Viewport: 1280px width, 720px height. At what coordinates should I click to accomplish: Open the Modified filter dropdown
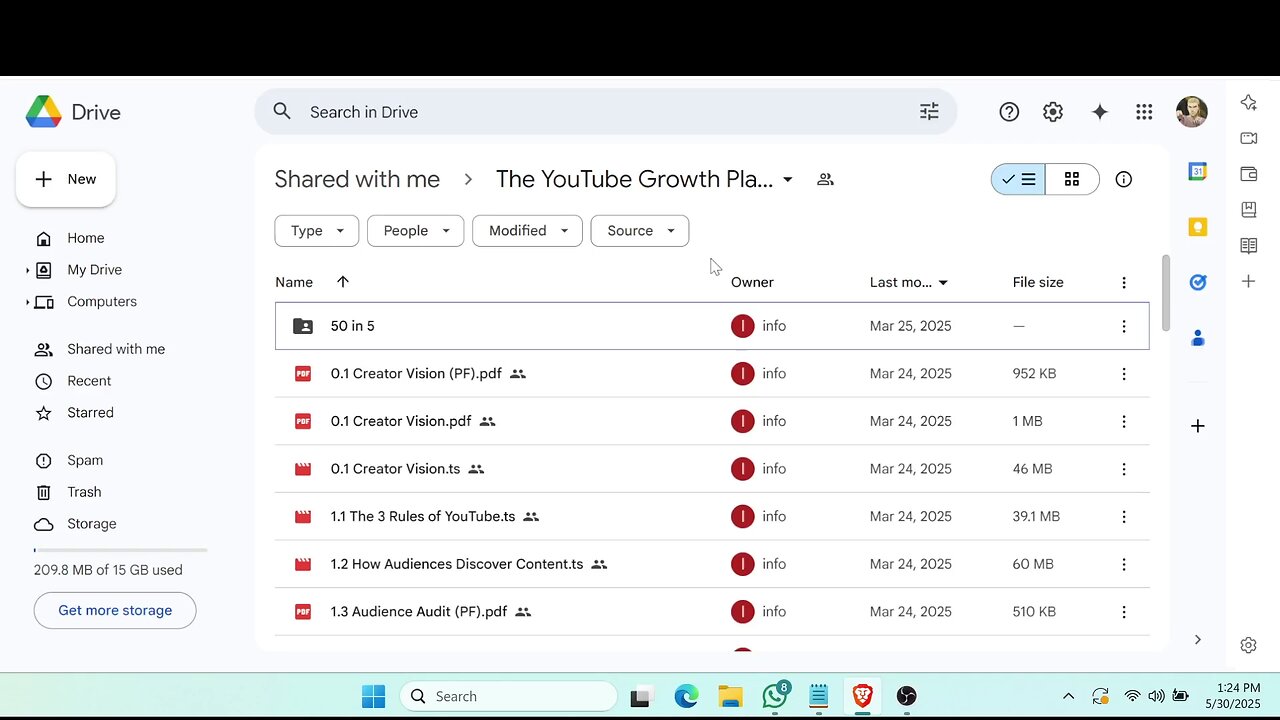click(527, 231)
